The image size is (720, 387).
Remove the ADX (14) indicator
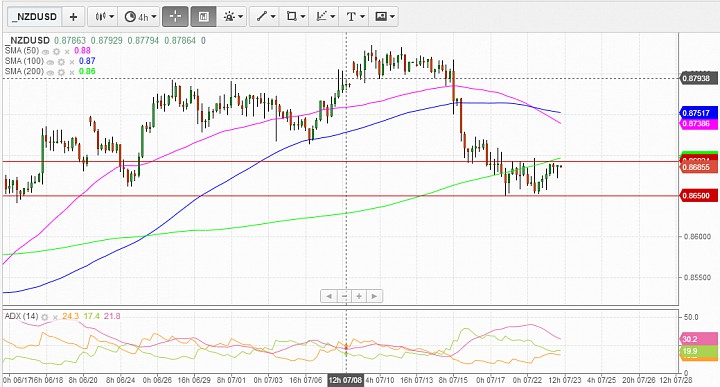[55, 317]
